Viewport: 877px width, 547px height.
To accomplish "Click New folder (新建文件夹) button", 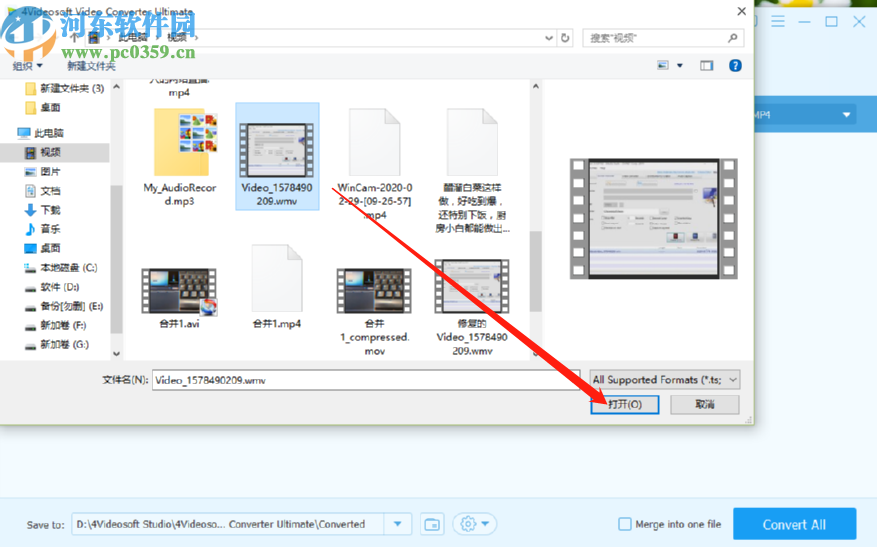I will click(91, 66).
